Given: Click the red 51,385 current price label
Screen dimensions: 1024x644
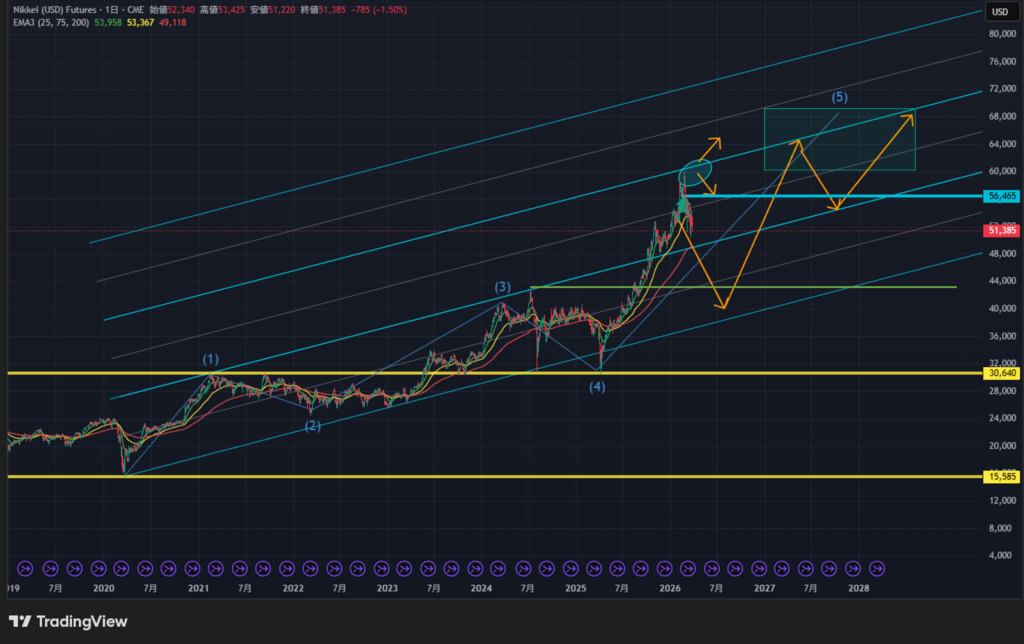Looking at the screenshot, I should pyautogui.click(x=1001, y=230).
